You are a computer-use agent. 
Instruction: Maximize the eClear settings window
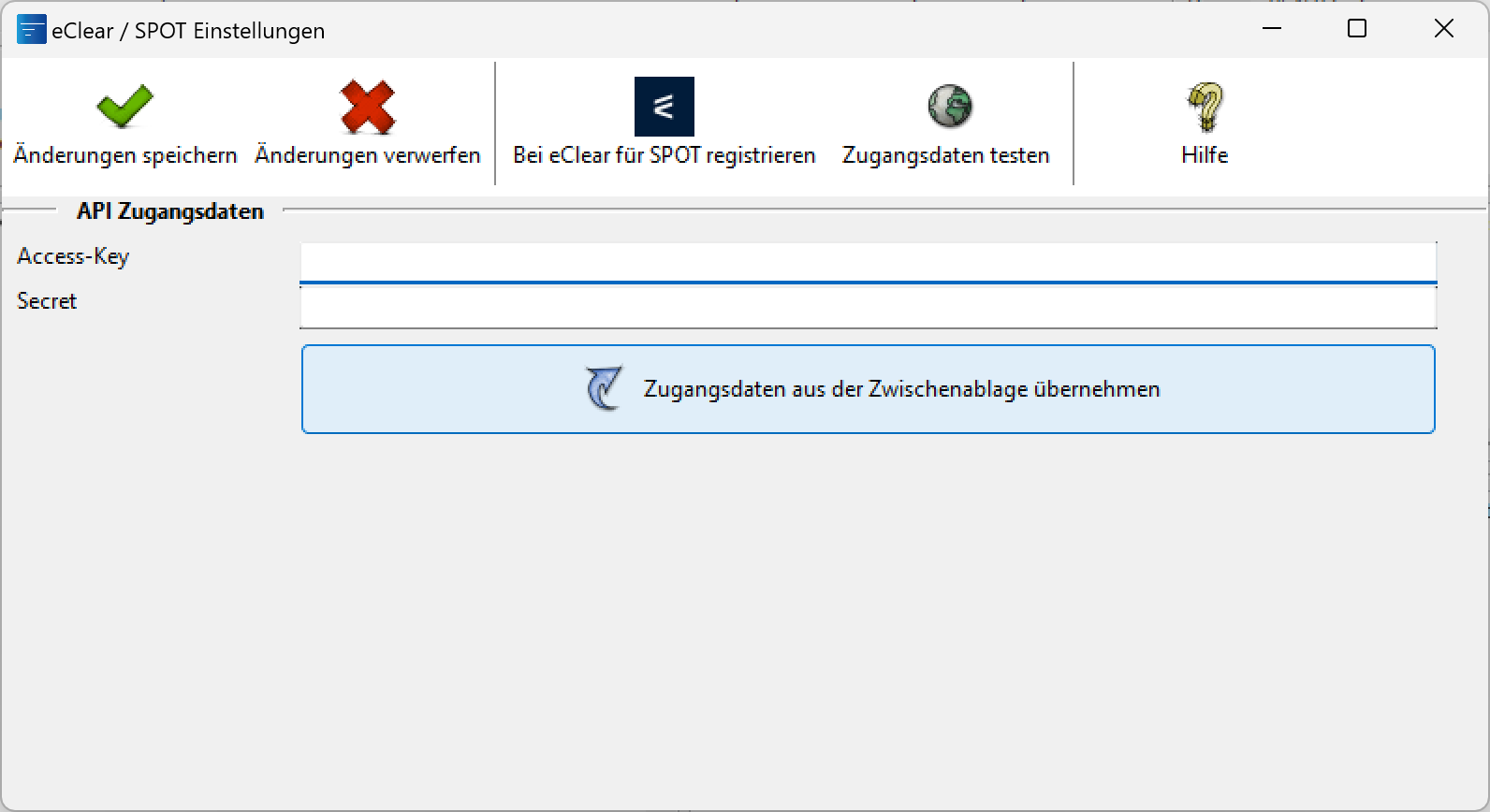(x=1357, y=29)
